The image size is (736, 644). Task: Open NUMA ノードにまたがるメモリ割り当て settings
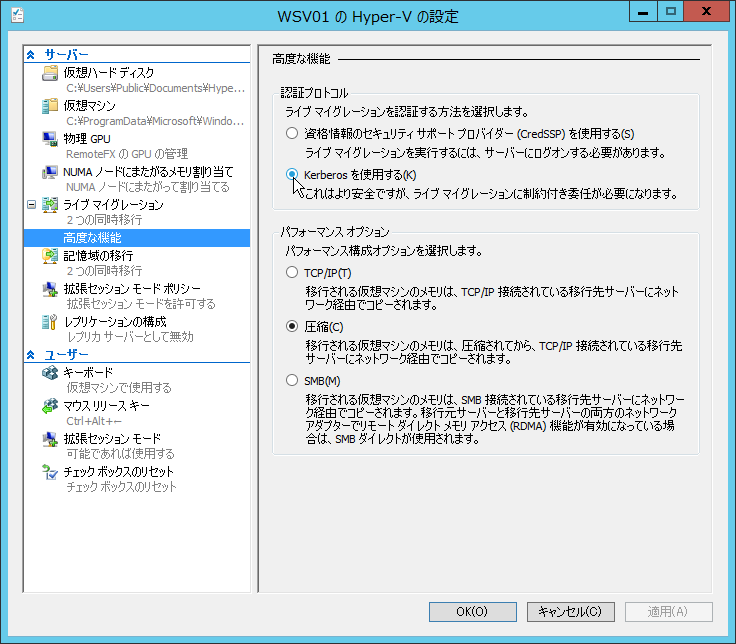pos(148,172)
